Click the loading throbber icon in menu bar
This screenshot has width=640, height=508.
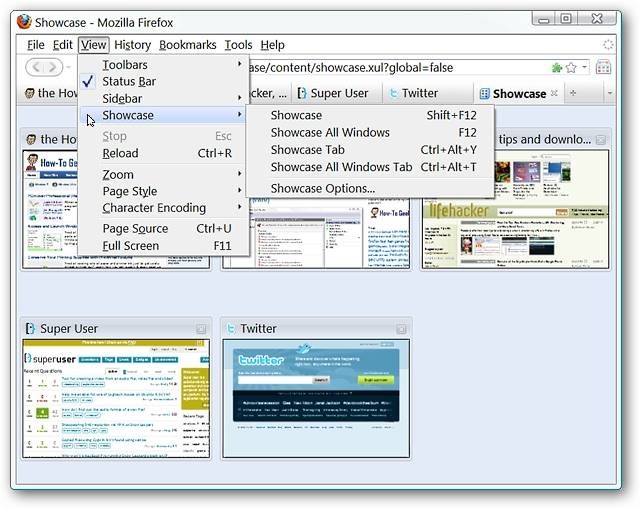click(x=608, y=44)
